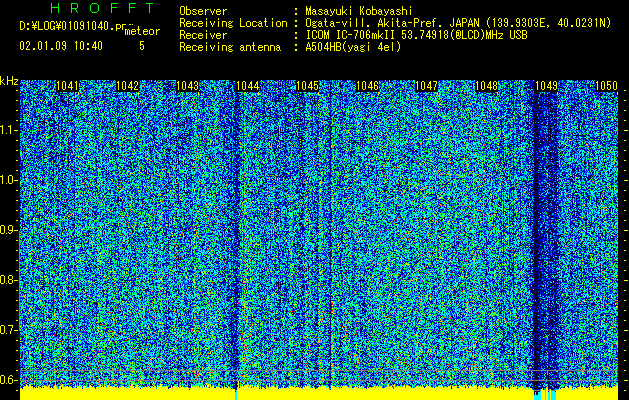Select receiver text ICOM IC-706mkII
The image size is (629, 400).
coord(350,35)
